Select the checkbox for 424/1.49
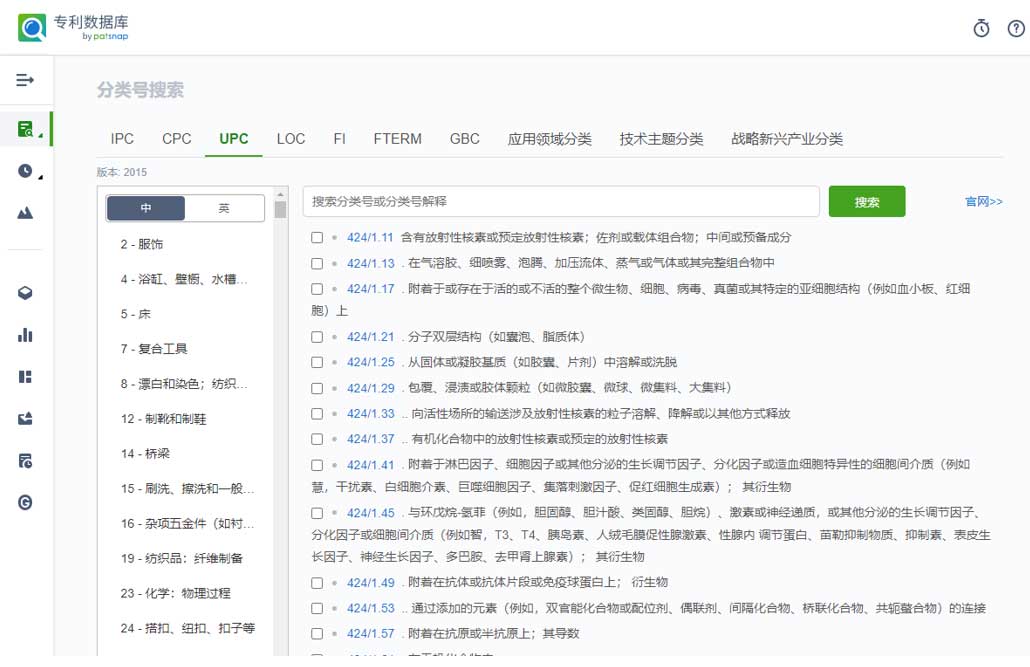The image size is (1030, 667). 317,583
